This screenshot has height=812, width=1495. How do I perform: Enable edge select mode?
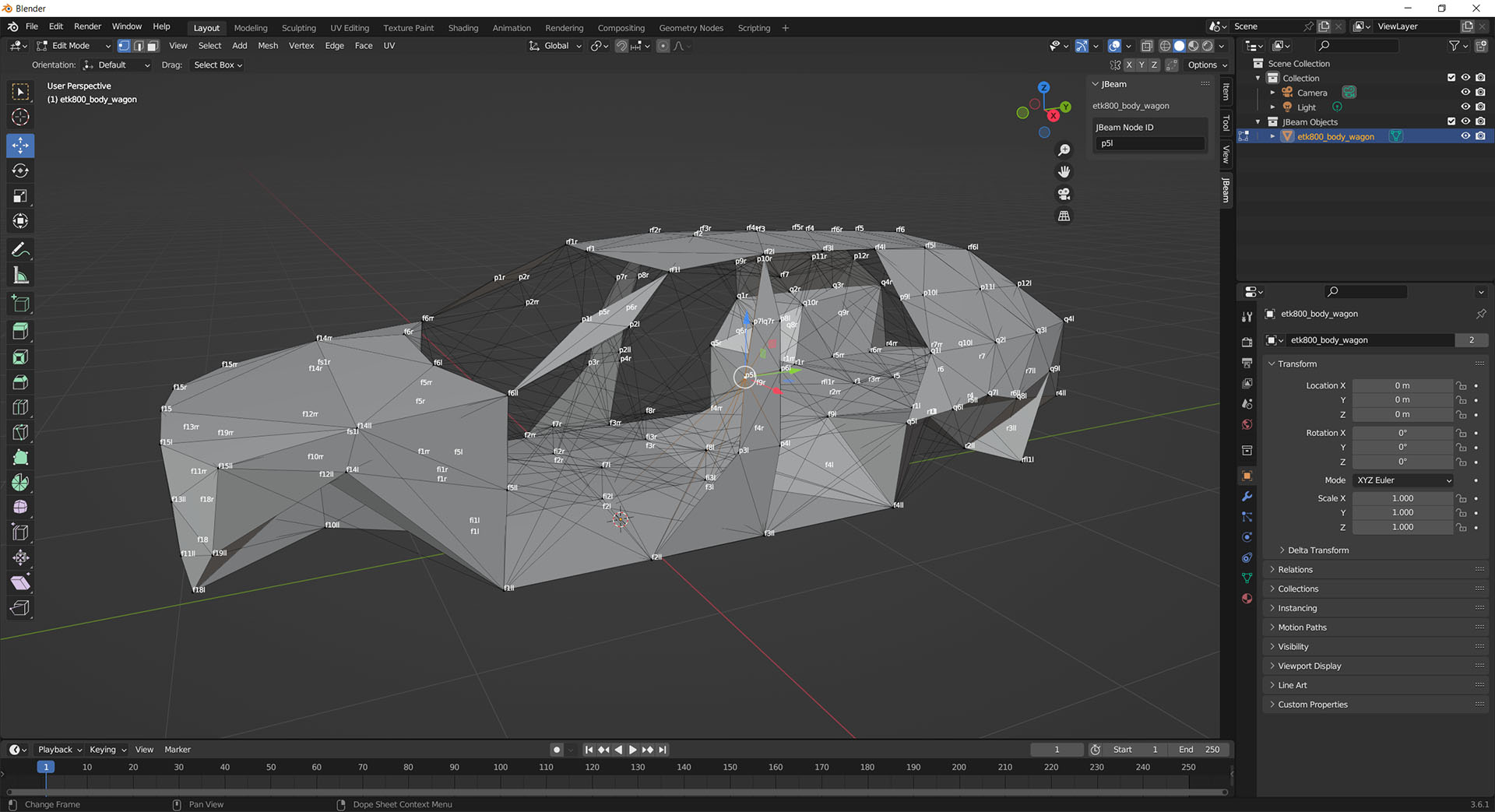138,46
